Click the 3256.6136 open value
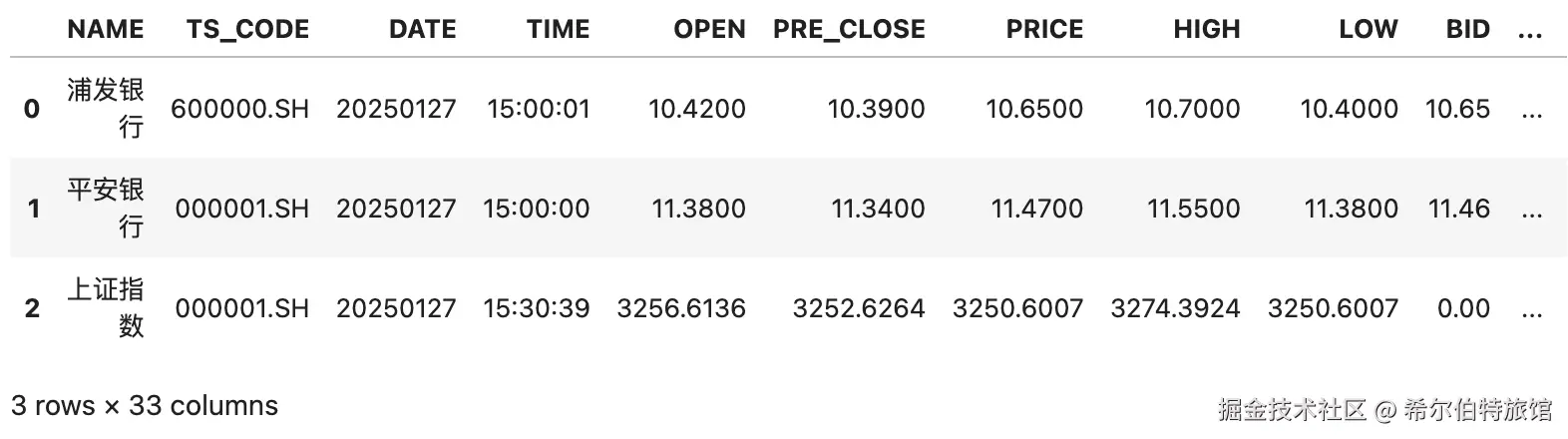The height and width of the screenshot is (439, 1568). tap(681, 308)
